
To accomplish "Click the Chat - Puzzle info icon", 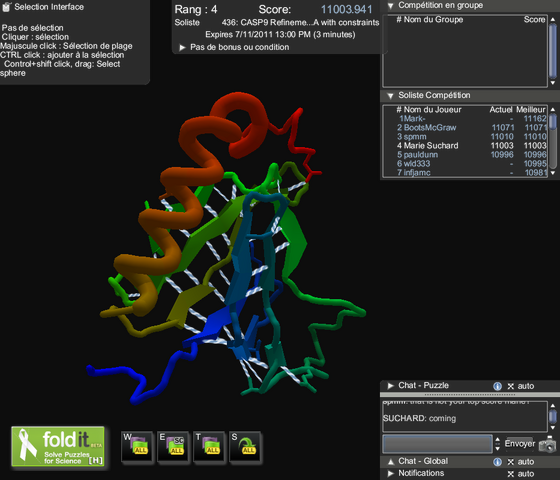I will 497,386.
